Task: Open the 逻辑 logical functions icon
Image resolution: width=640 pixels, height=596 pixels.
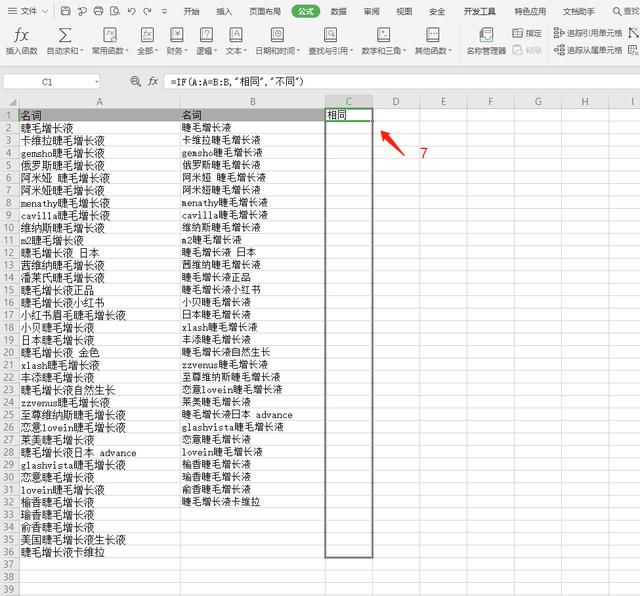Action: (206, 35)
